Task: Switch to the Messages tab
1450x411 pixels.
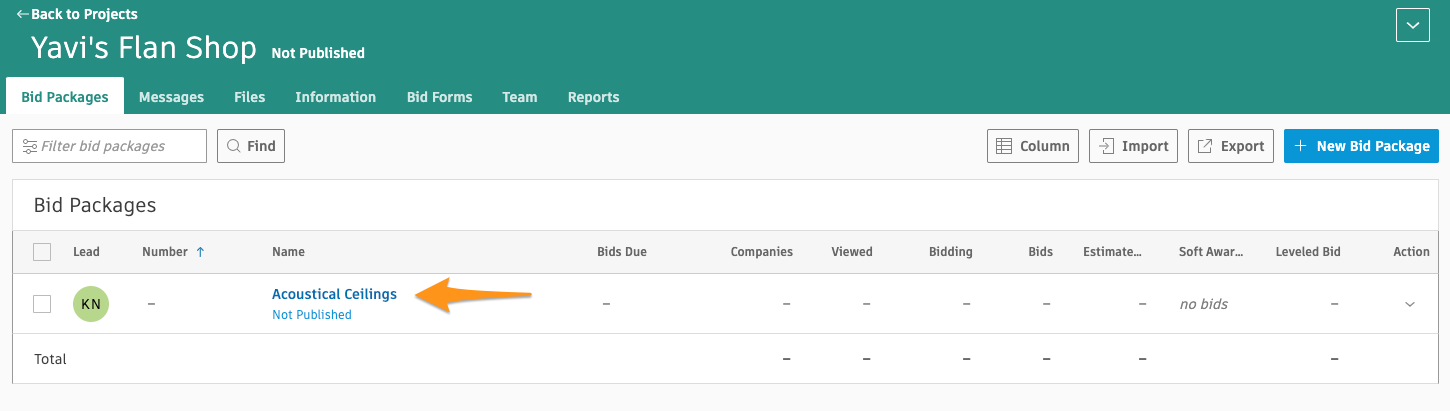Action: click(171, 97)
